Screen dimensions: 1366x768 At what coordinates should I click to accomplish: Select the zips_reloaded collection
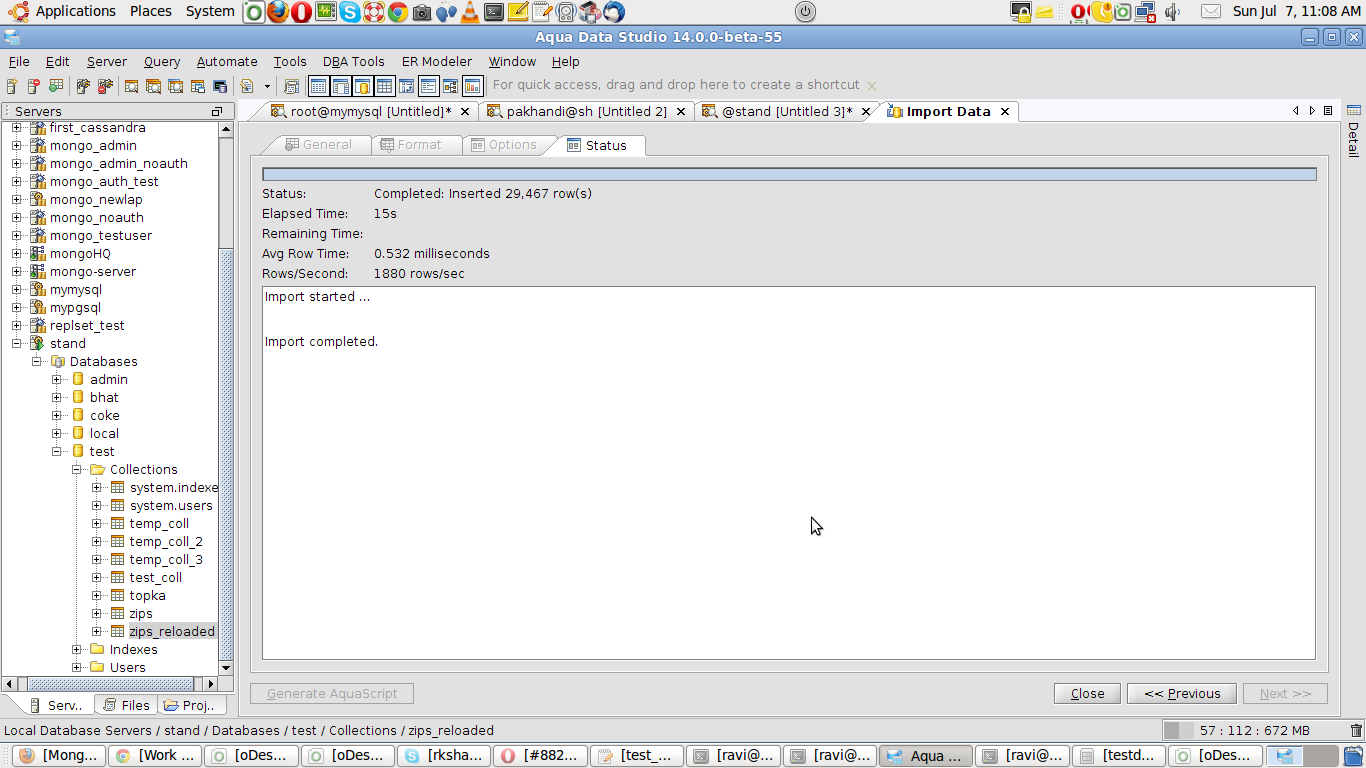171,631
